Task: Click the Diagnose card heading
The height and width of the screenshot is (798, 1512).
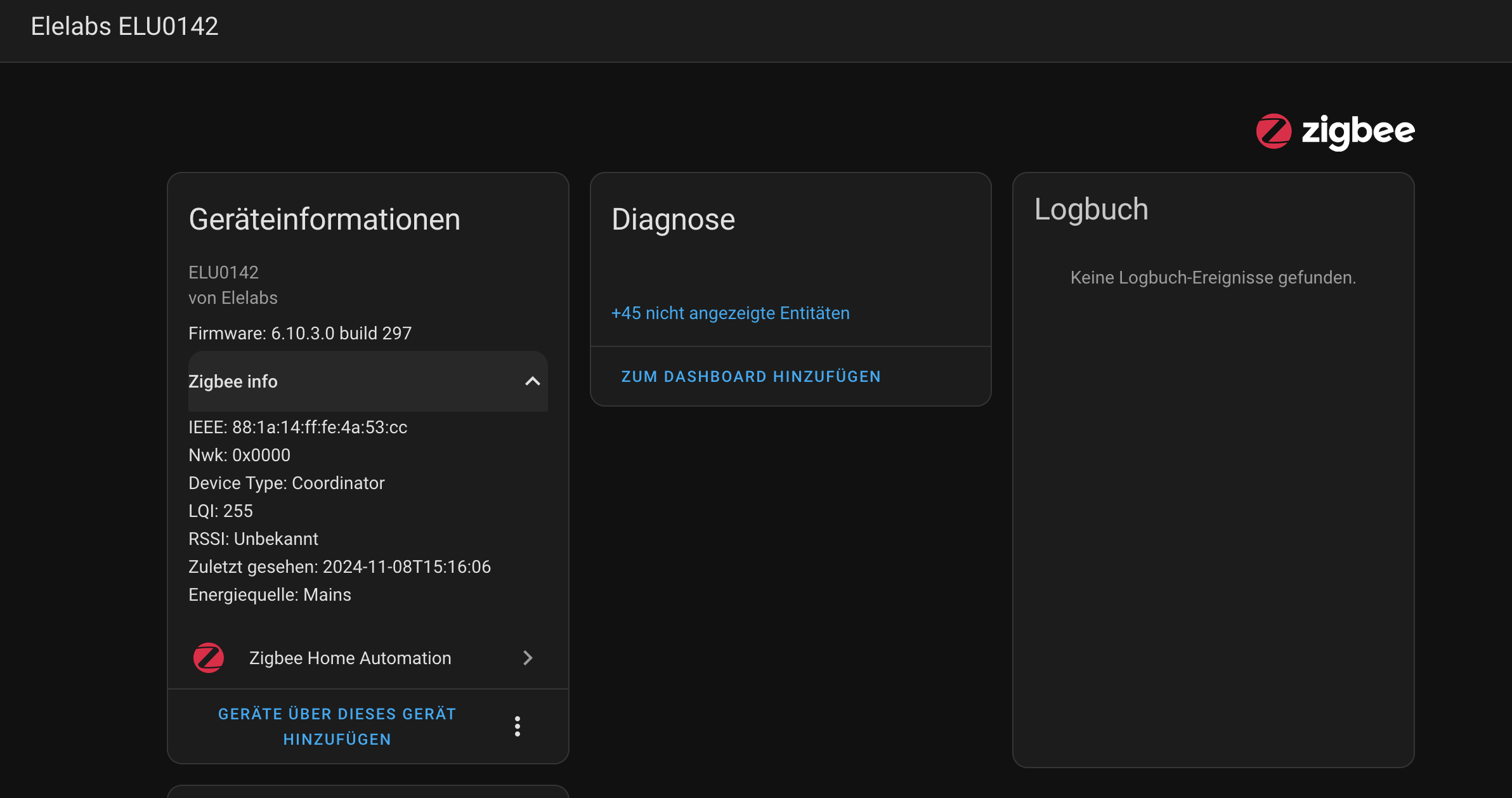Action: [x=673, y=219]
